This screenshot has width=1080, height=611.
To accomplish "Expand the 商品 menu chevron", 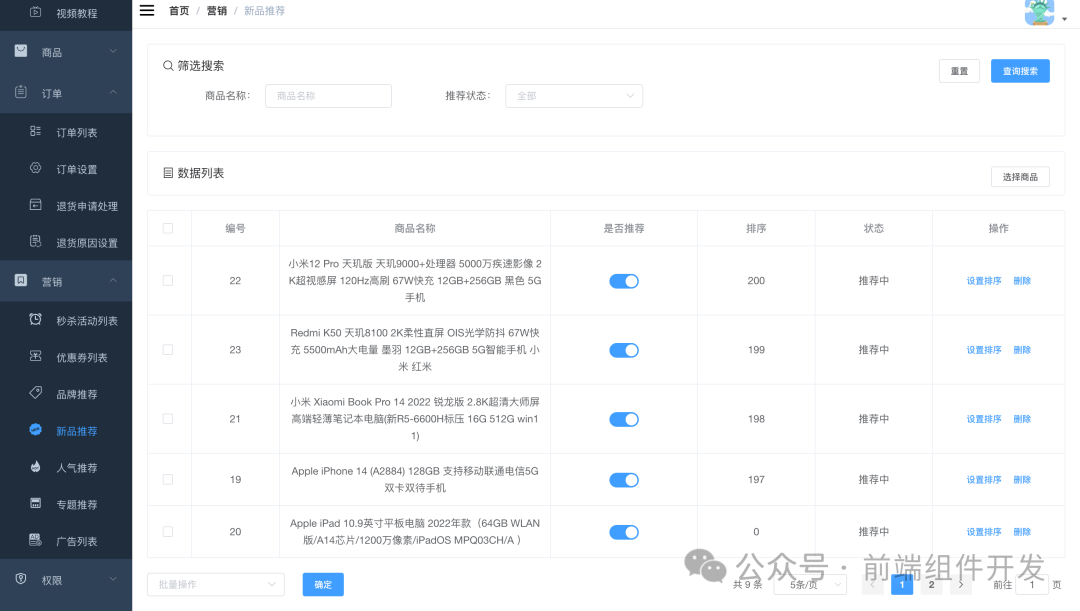I will pyautogui.click(x=113, y=51).
